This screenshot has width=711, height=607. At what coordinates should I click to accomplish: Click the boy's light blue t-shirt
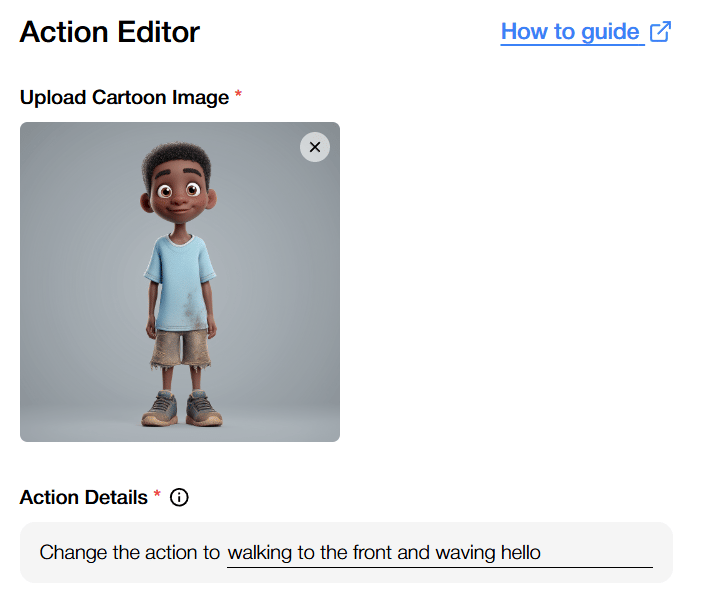tap(180, 283)
